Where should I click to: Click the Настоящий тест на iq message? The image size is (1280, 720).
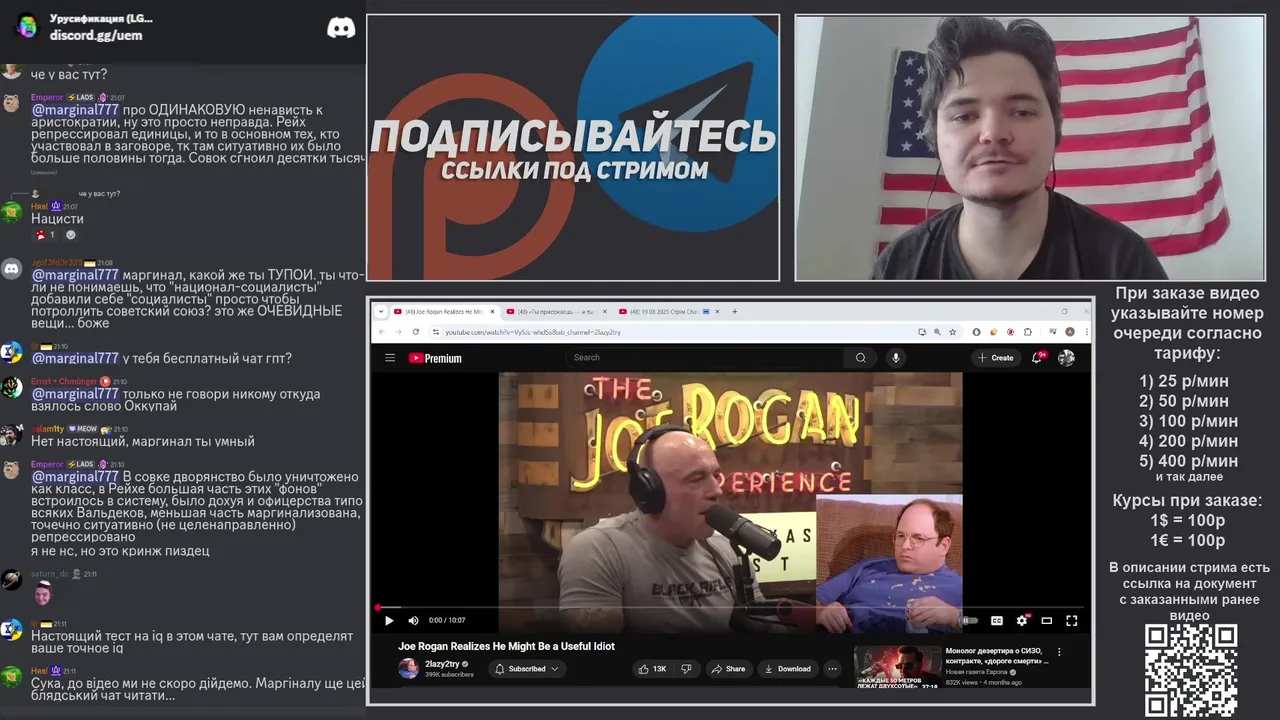[192, 642]
